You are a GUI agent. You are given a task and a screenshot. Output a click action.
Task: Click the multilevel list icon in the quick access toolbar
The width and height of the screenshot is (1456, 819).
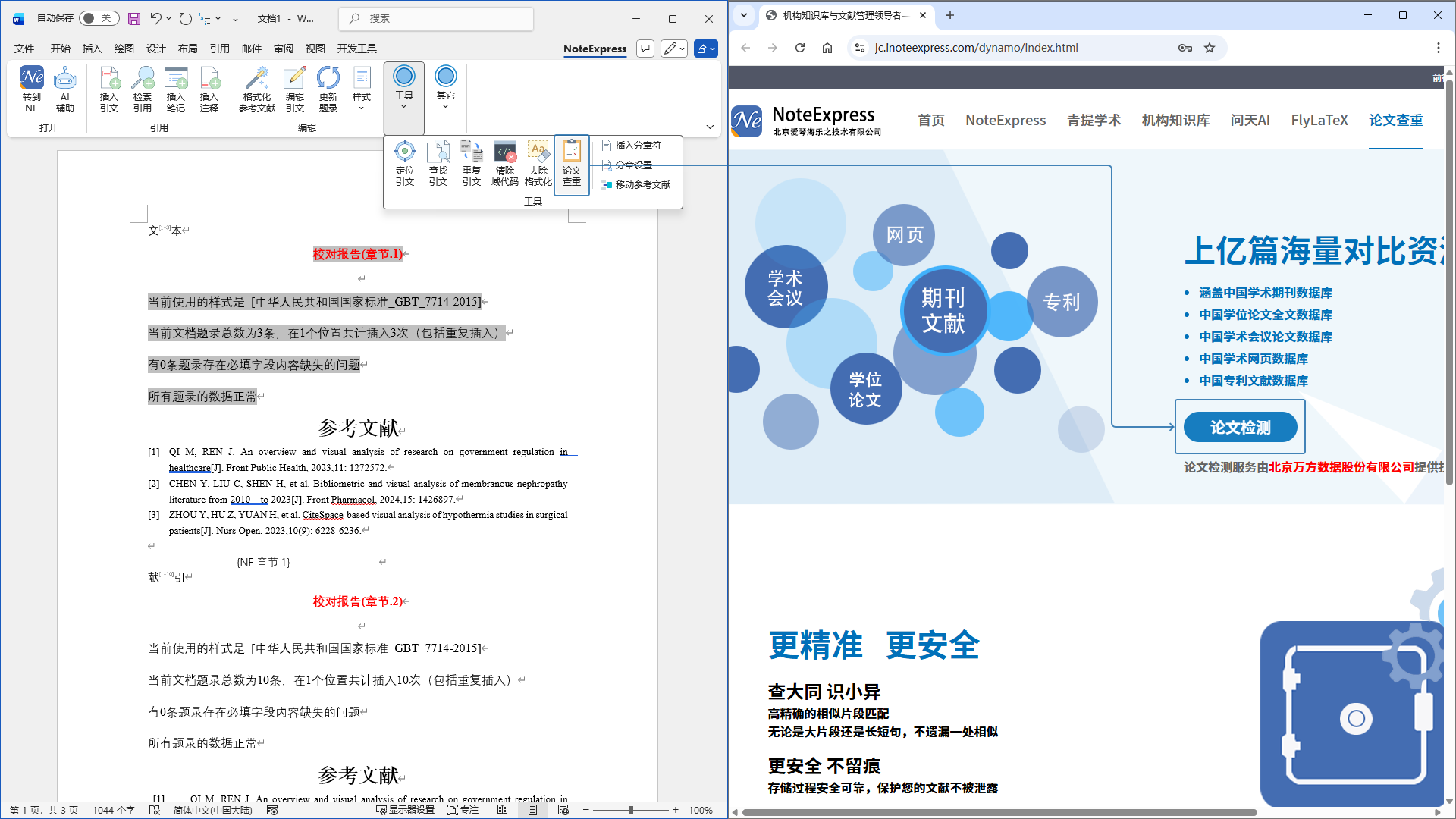pyautogui.click(x=205, y=18)
